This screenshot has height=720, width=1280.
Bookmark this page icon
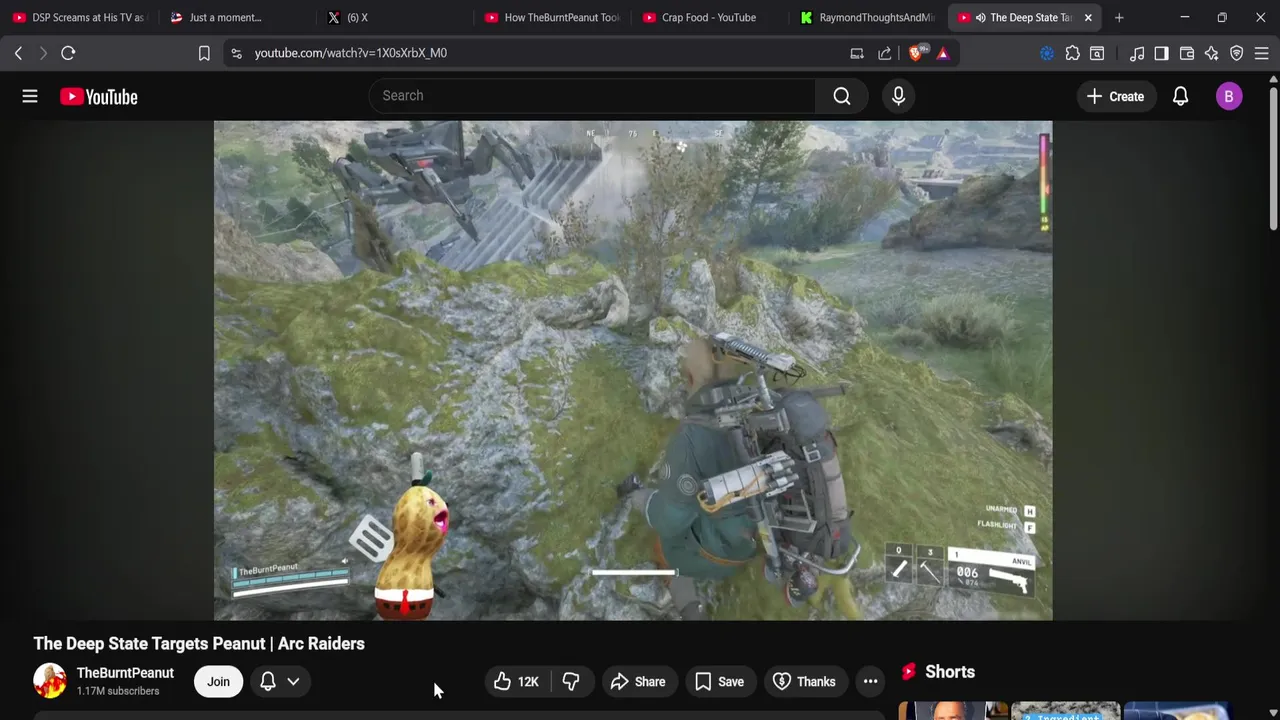point(204,53)
